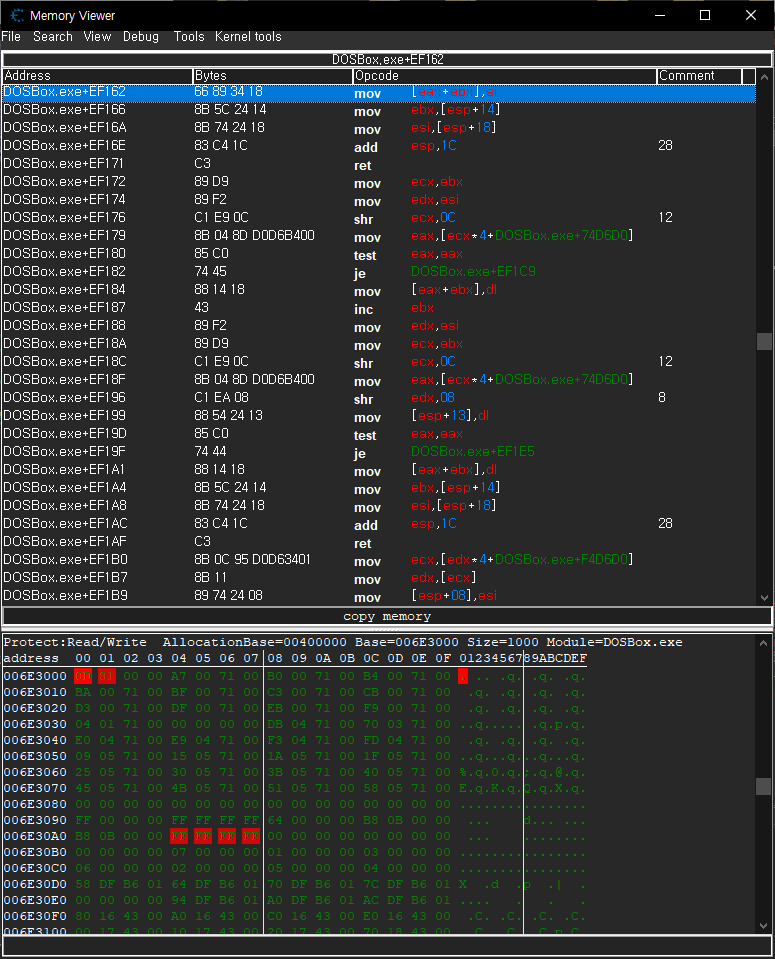Select the DOSBox.exe+EF1B9 row

pyautogui.click(x=379, y=596)
